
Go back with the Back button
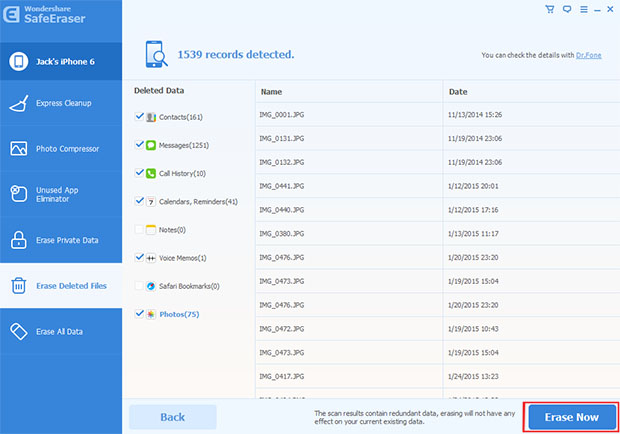pos(172,416)
